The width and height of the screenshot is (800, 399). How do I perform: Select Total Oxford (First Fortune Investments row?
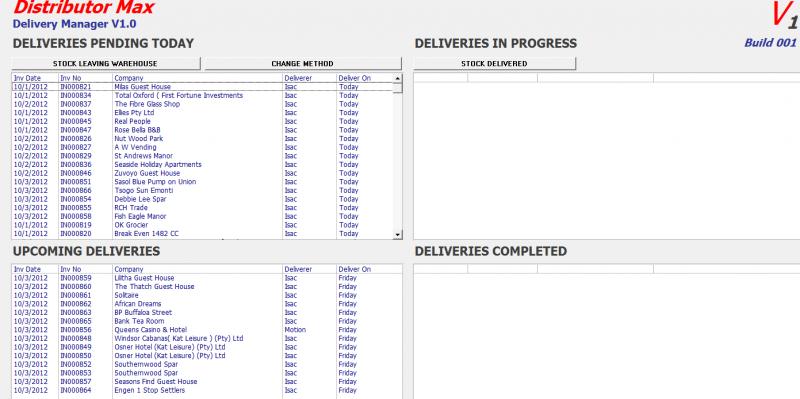(202, 95)
